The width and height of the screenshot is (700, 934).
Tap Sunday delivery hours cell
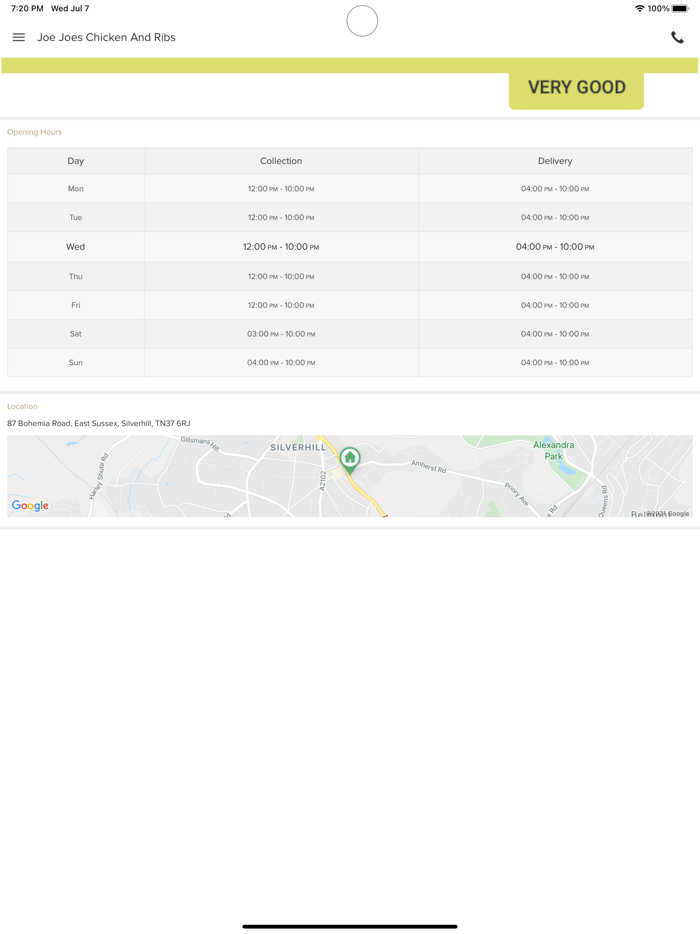coord(555,363)
